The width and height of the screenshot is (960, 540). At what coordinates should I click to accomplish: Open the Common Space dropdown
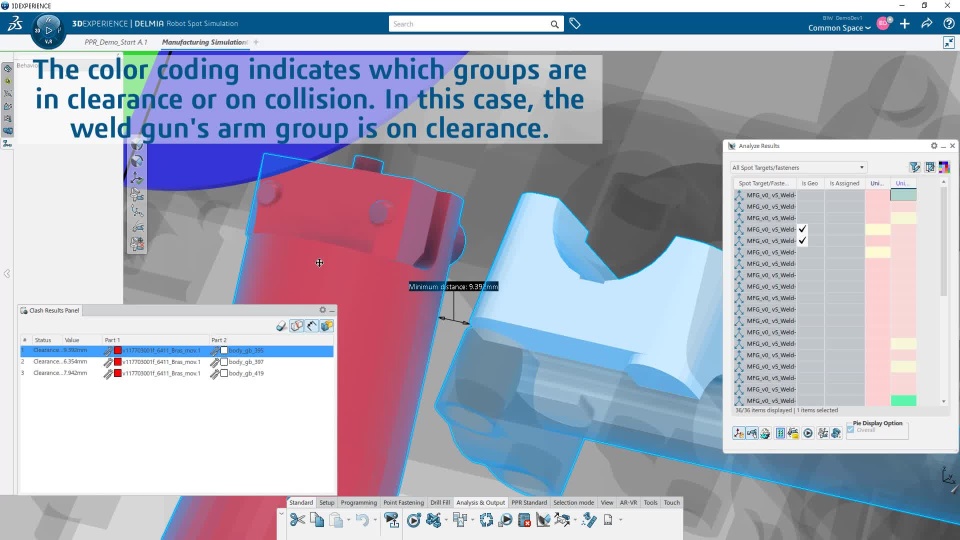coord(839,28)
